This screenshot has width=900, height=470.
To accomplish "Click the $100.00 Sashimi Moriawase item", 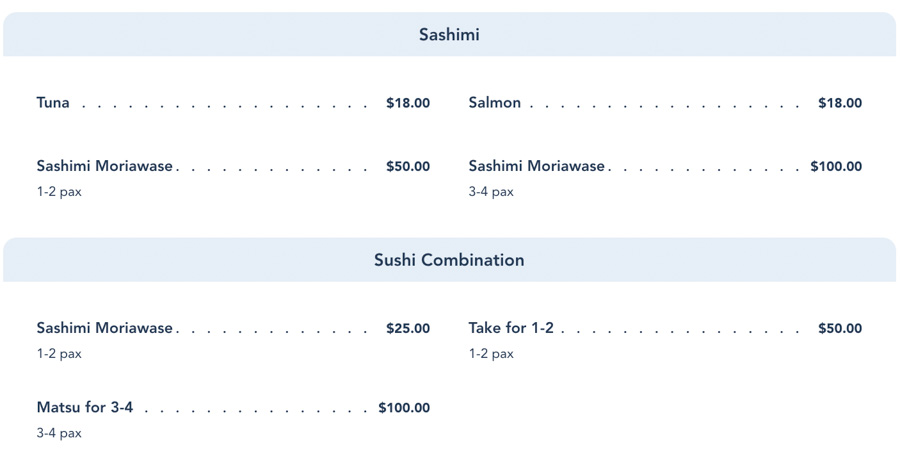I will pyautogui.click(x=537, y=167).
